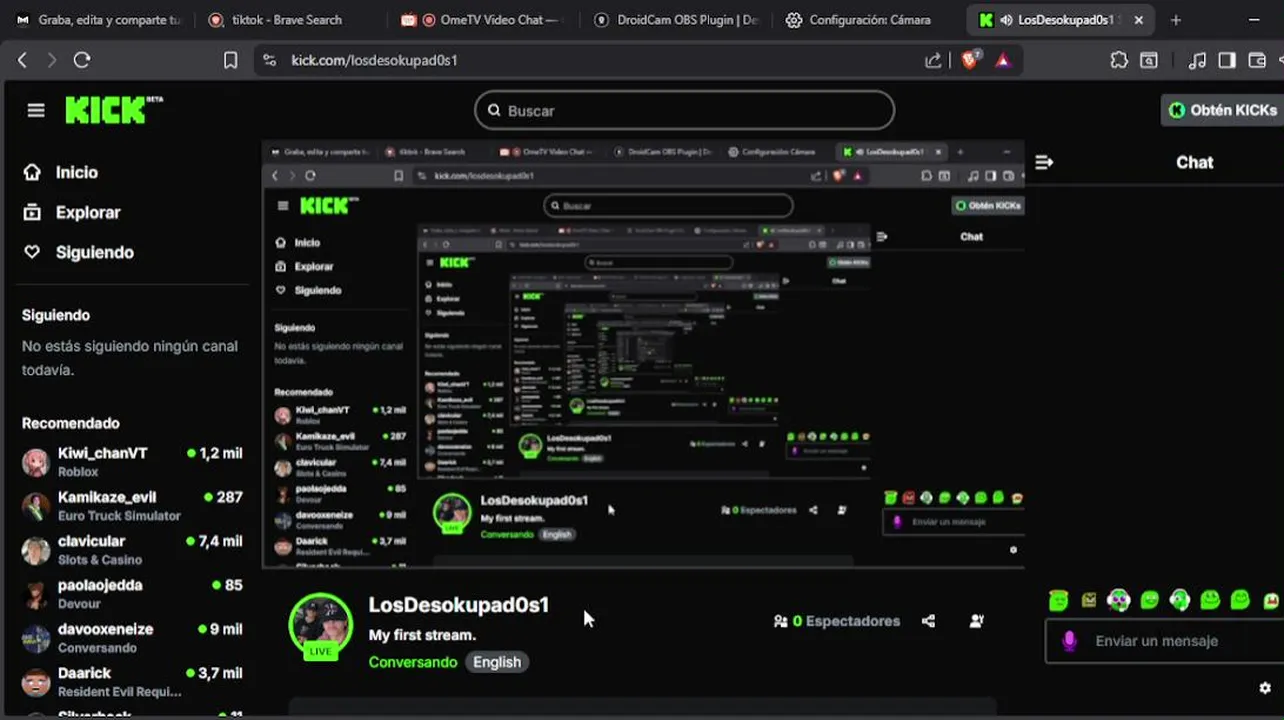Switch to the OmeTV Video Chat tab
This screenshot has width=1284, height=720.
pyautogui.click(x=483, y=19)
